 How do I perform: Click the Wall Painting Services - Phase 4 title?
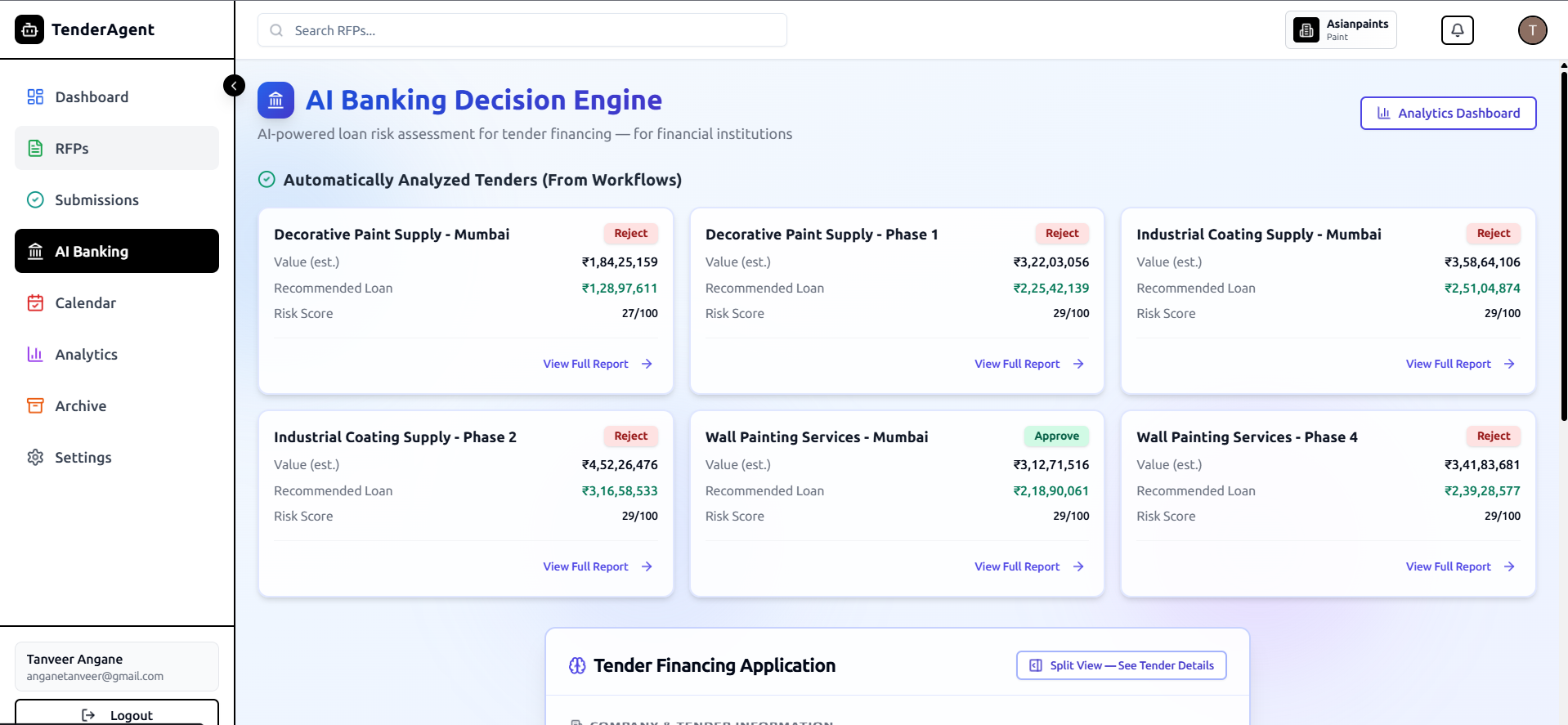1247,437
